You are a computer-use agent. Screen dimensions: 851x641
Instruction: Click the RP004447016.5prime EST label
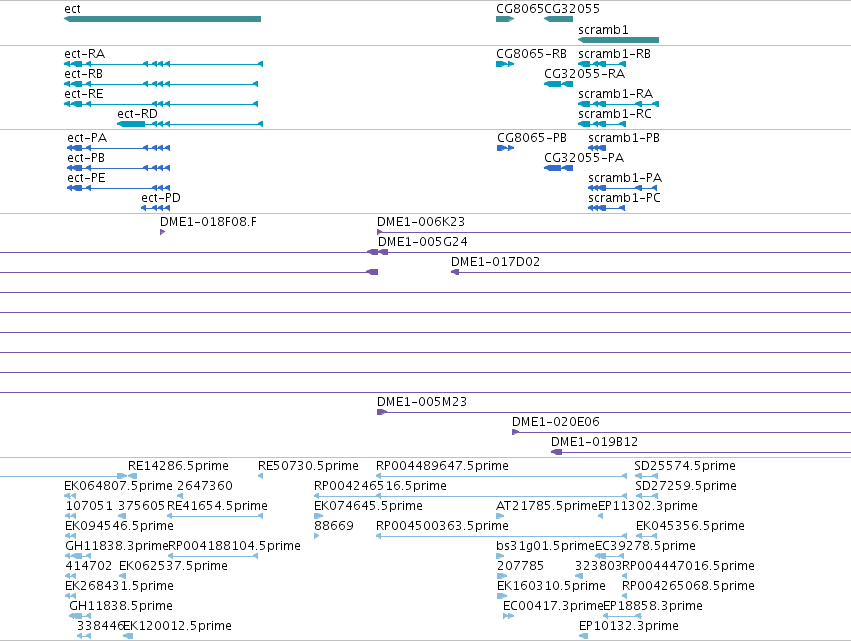(x=688, y=567)
